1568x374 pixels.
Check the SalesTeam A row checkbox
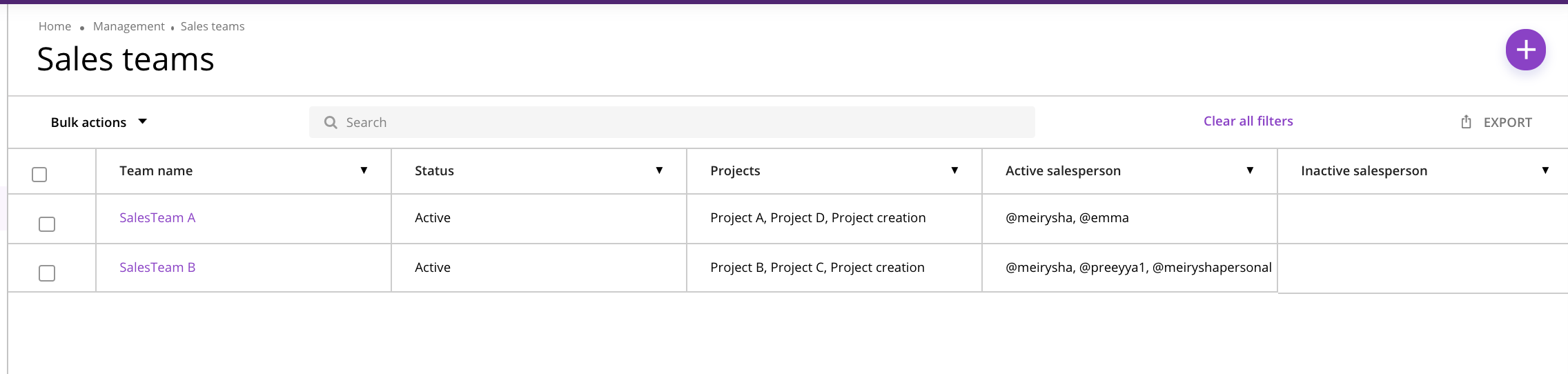pos(47,224)
